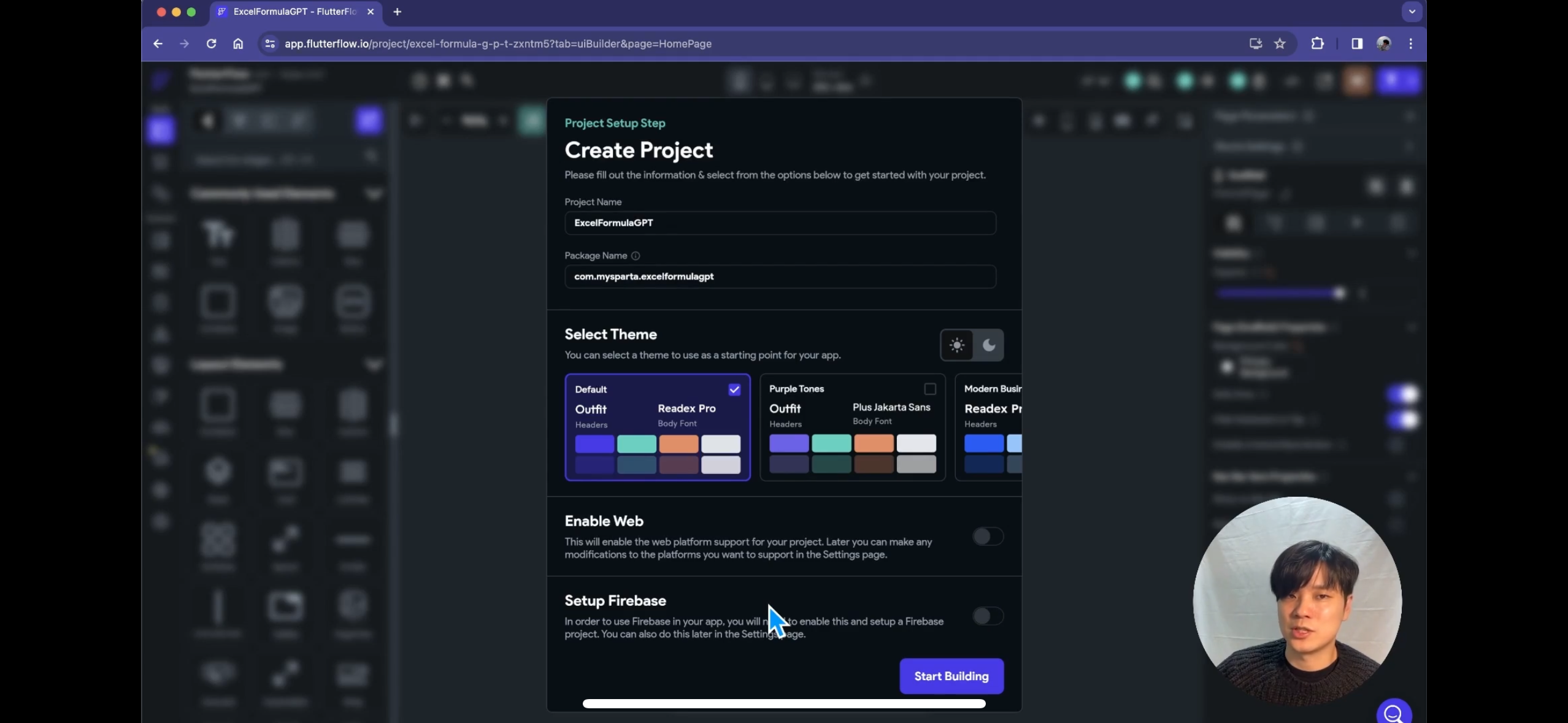Click the brown swatch in Purple Tones
Screen dimensions: 1568x723
pyautogui.click(x=874, y=464)
